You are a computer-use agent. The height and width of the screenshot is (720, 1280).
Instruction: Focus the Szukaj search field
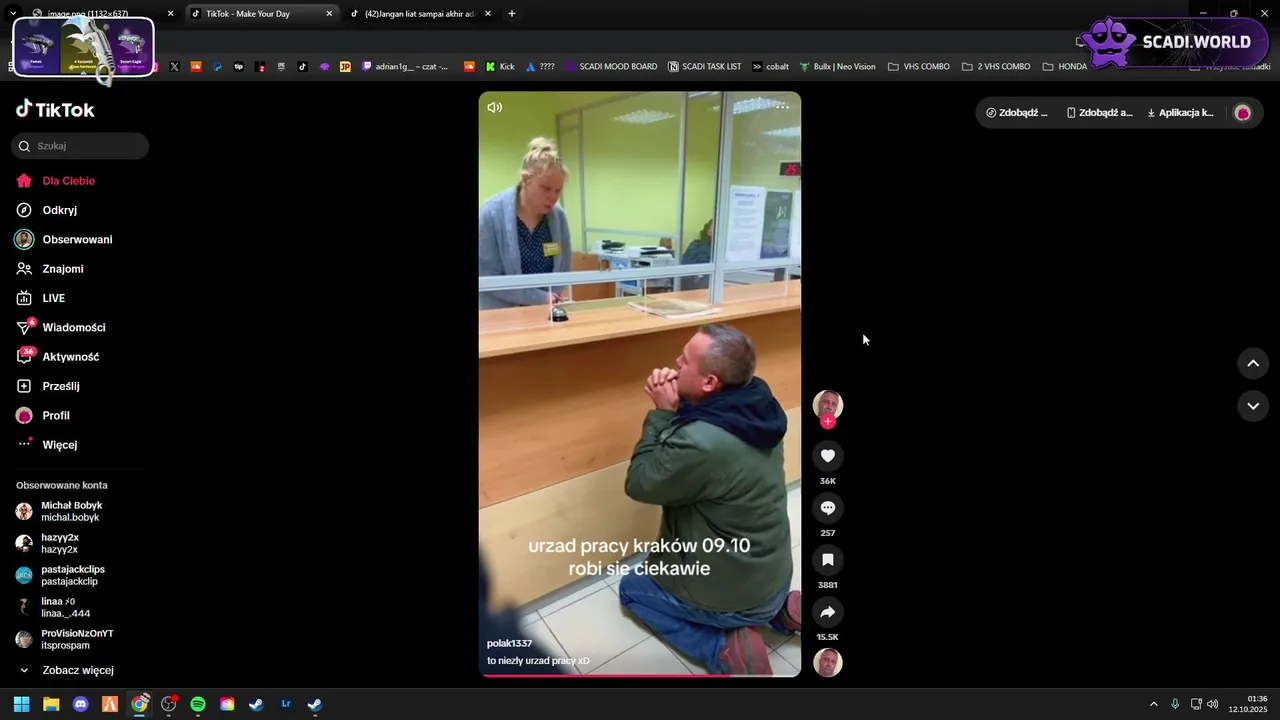tap(80, 146)
